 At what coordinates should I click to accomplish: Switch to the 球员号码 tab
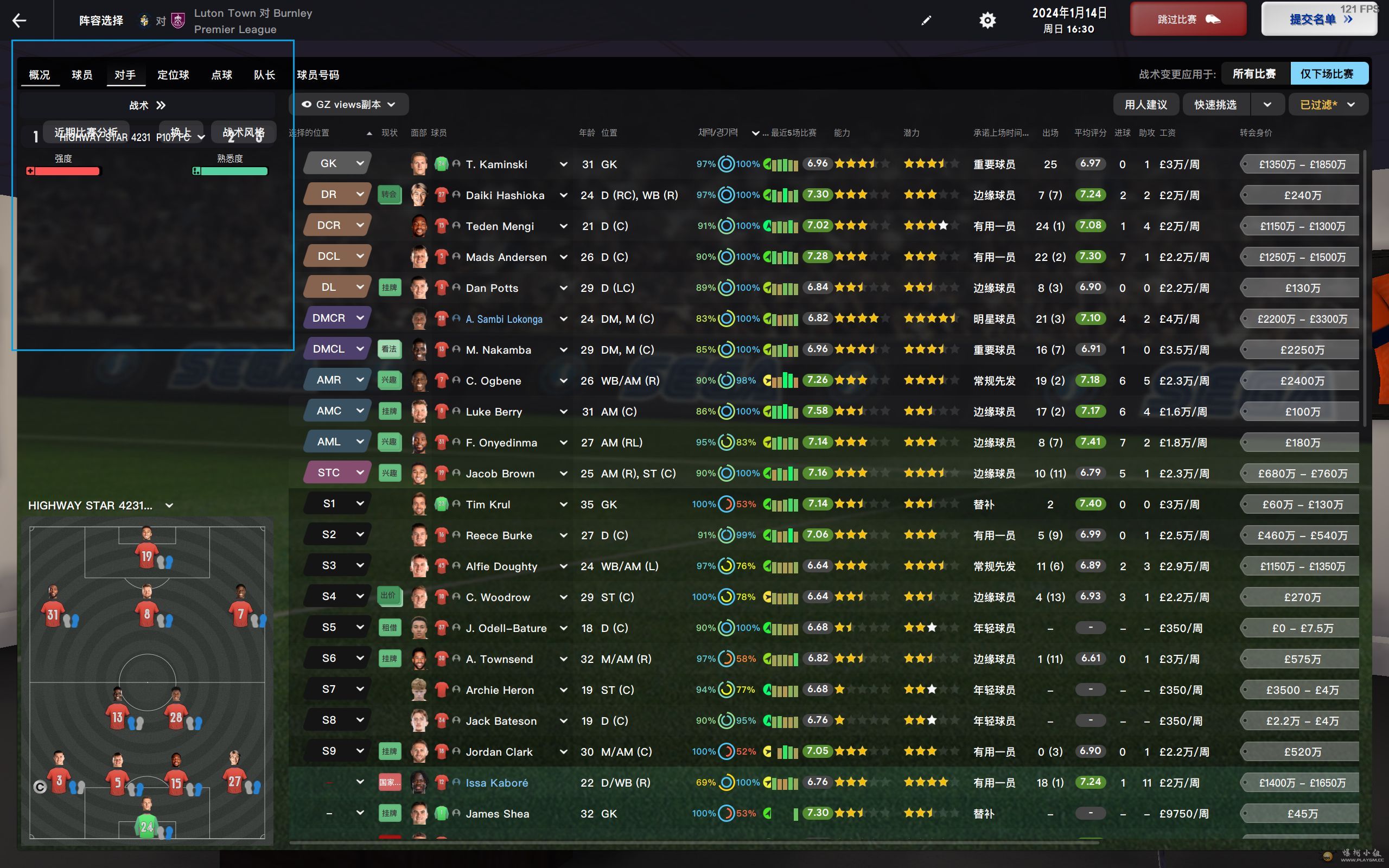(x=318, y=75)
